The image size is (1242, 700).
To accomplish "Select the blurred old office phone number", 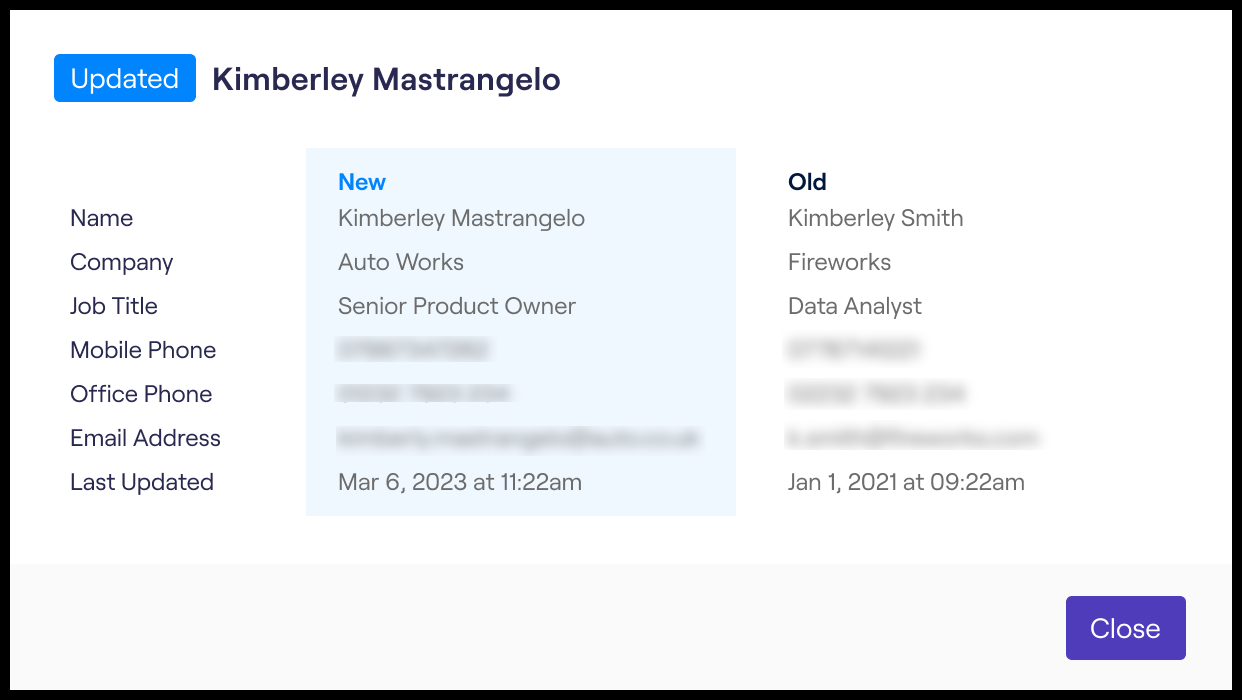I will [875, 394].
